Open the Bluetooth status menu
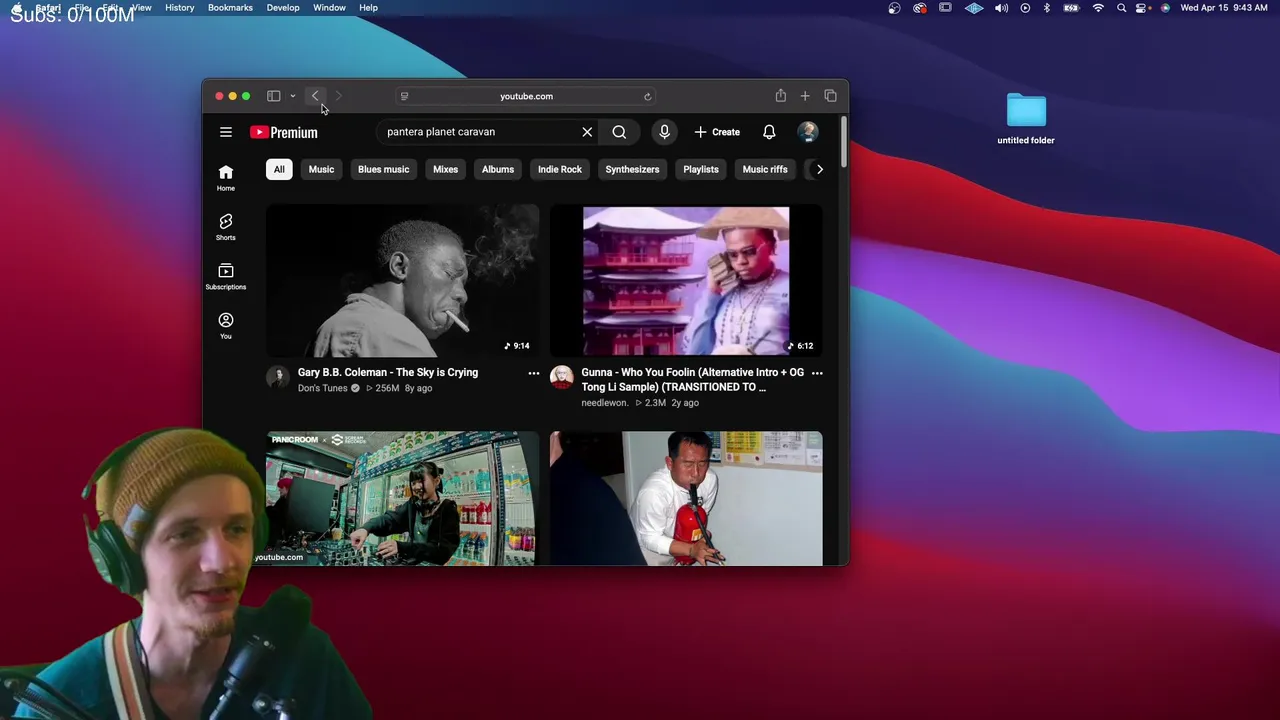The image size is (1280, 720). click(1047, 8)
